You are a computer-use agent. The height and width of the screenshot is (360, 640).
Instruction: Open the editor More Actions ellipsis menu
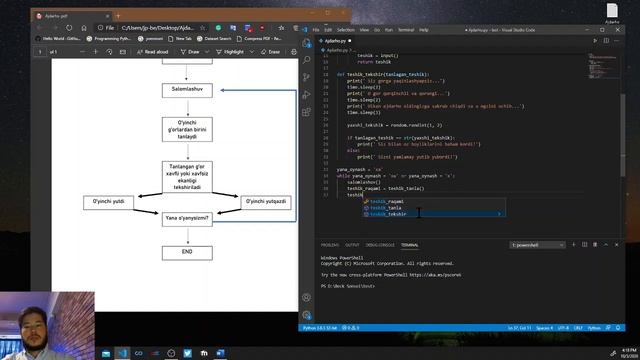[617, 41]
